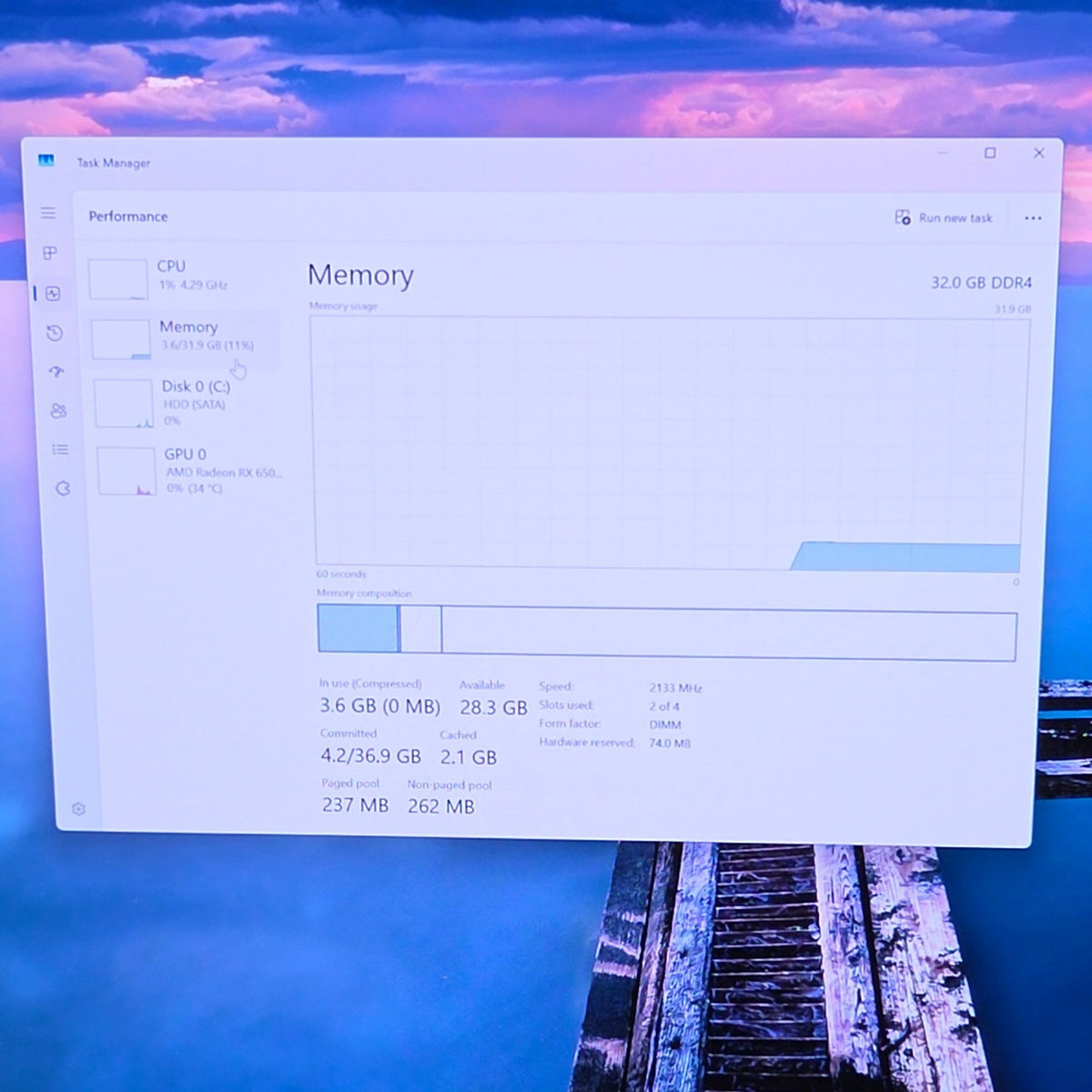This screenshot has height=1092, width=1092.
Task: Click the Run new task button
Action: (944, 217)
